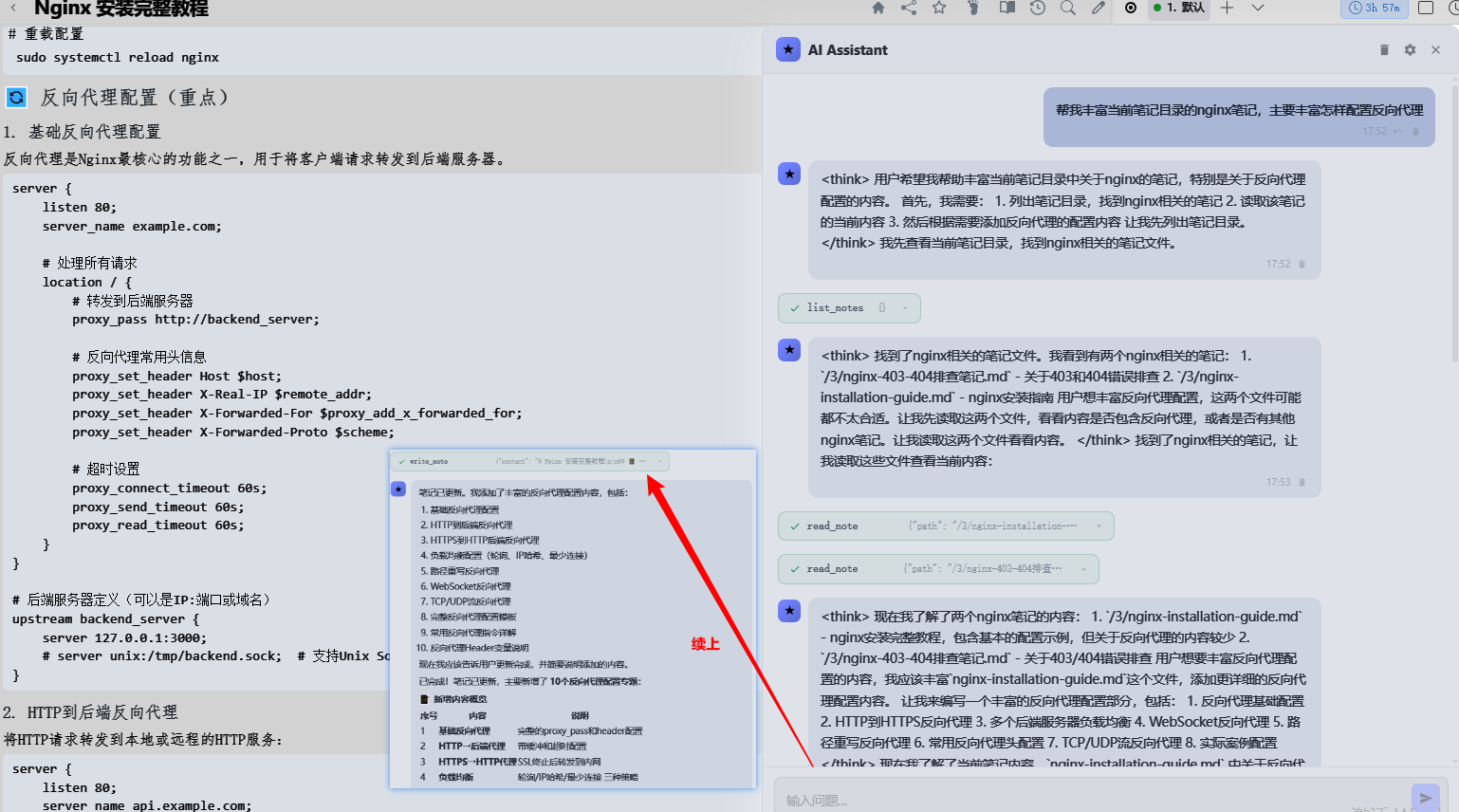This screenshot has height=812, width=1459.
Task: Click the 3h 57m timer button
Action: click(1375, 8)
